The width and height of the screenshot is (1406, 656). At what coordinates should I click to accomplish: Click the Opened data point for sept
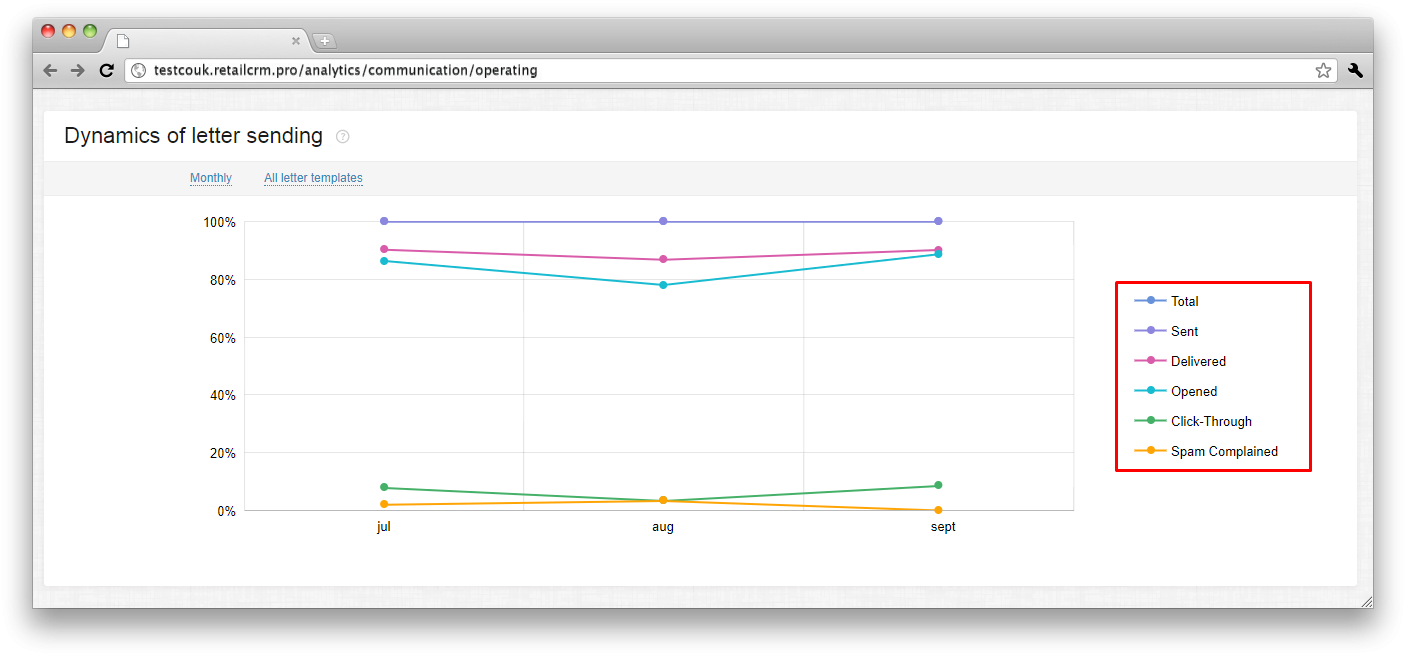coord(938,254)
